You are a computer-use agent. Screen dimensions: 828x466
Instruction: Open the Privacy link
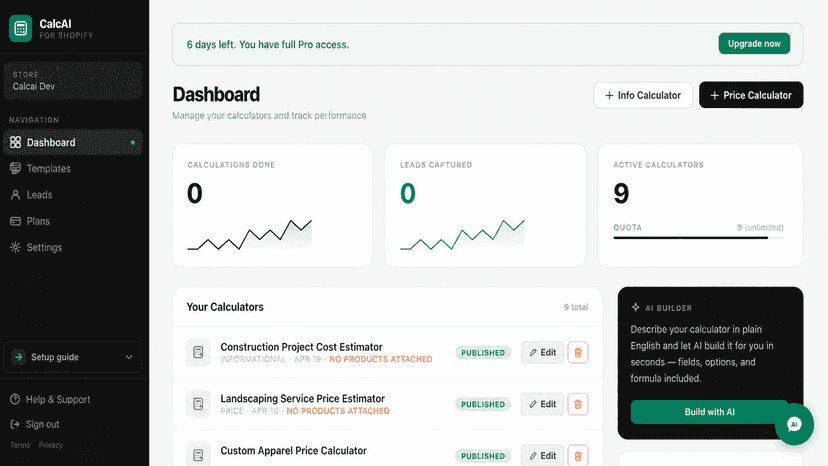(x=51, y=445)
